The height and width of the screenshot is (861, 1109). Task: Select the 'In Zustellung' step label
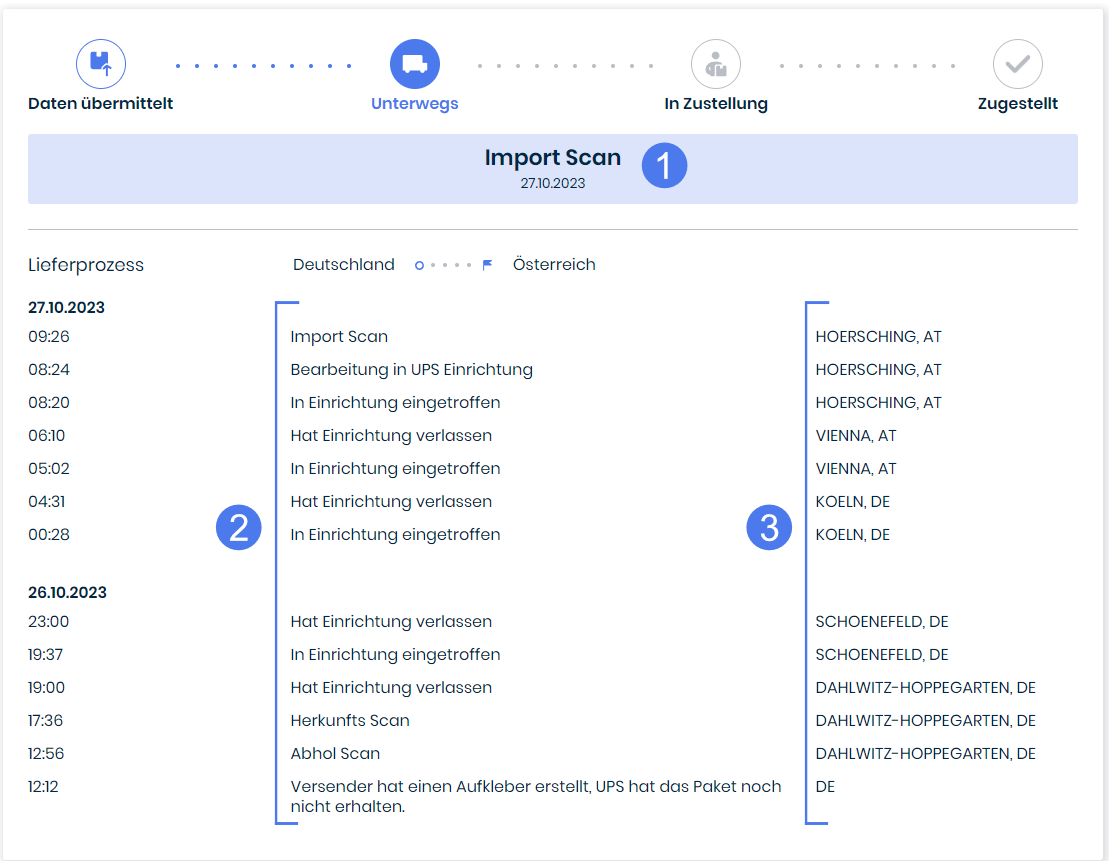[715, 104]
